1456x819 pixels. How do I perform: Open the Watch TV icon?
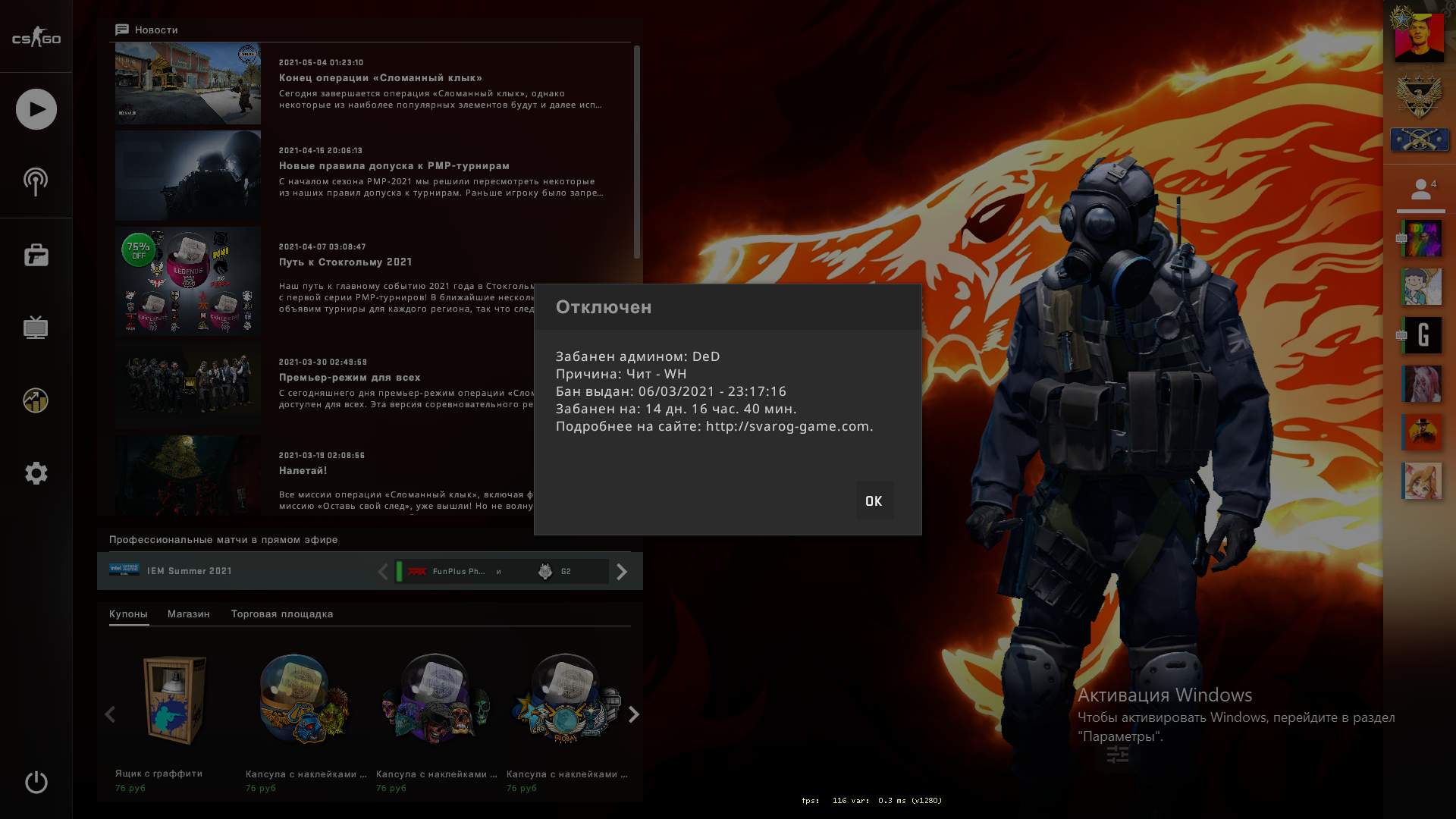pos(36,328)
